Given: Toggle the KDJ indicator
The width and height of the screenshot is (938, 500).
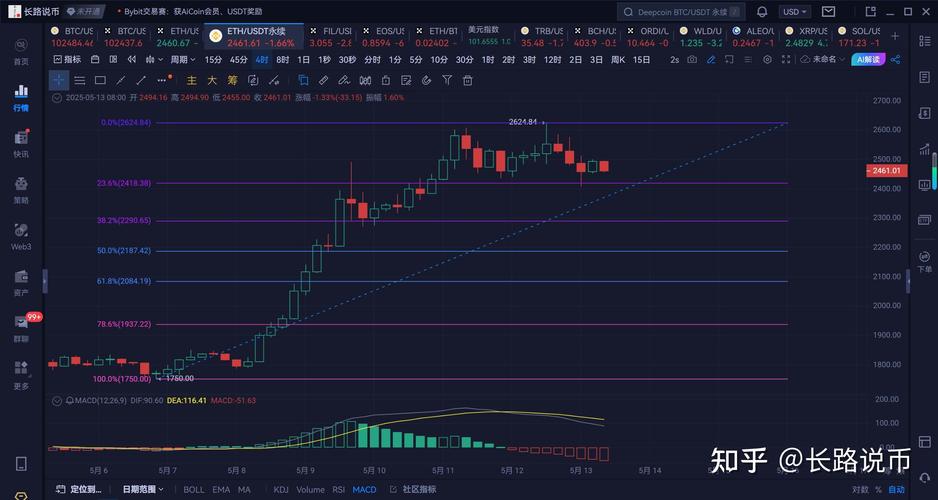Looking at the screenshot, I should pyautogui.click(x=281, y=489).
